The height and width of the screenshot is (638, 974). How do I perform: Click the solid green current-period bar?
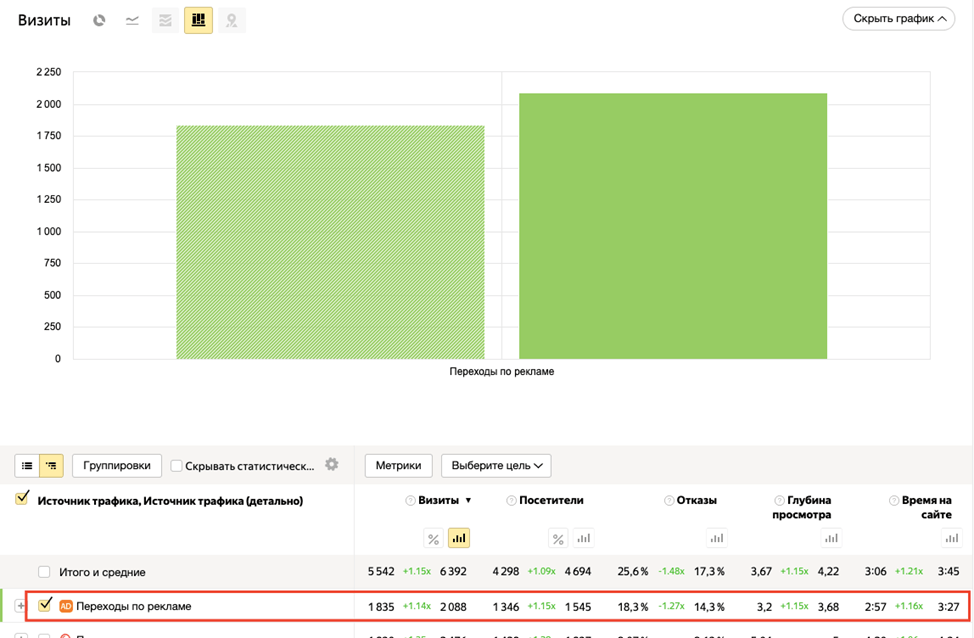[x=673, y=226]
